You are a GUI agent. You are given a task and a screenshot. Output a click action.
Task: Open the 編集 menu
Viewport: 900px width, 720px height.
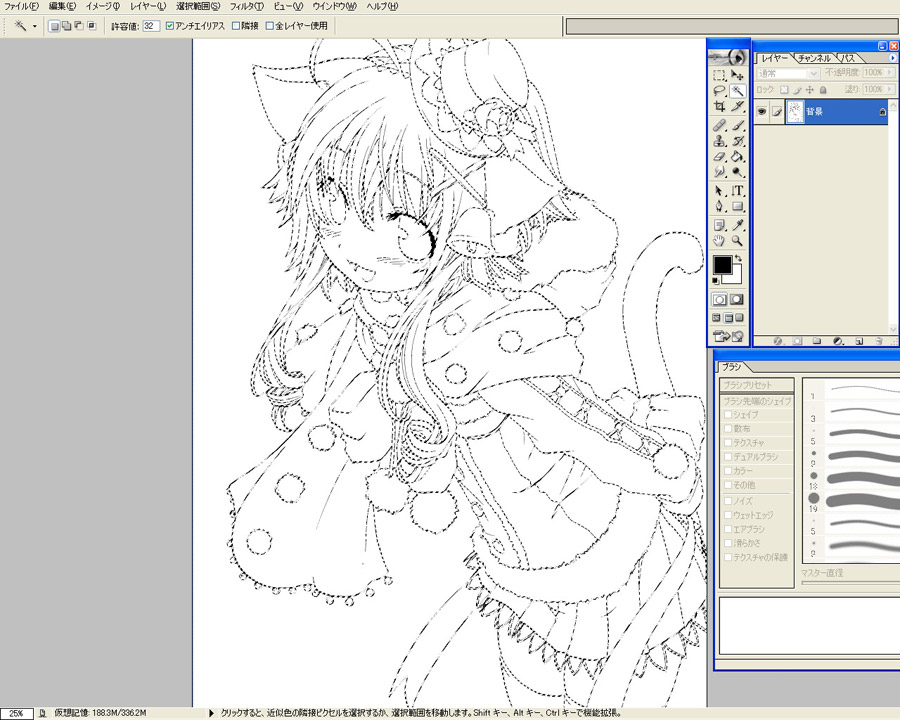[x=63, y=6]
